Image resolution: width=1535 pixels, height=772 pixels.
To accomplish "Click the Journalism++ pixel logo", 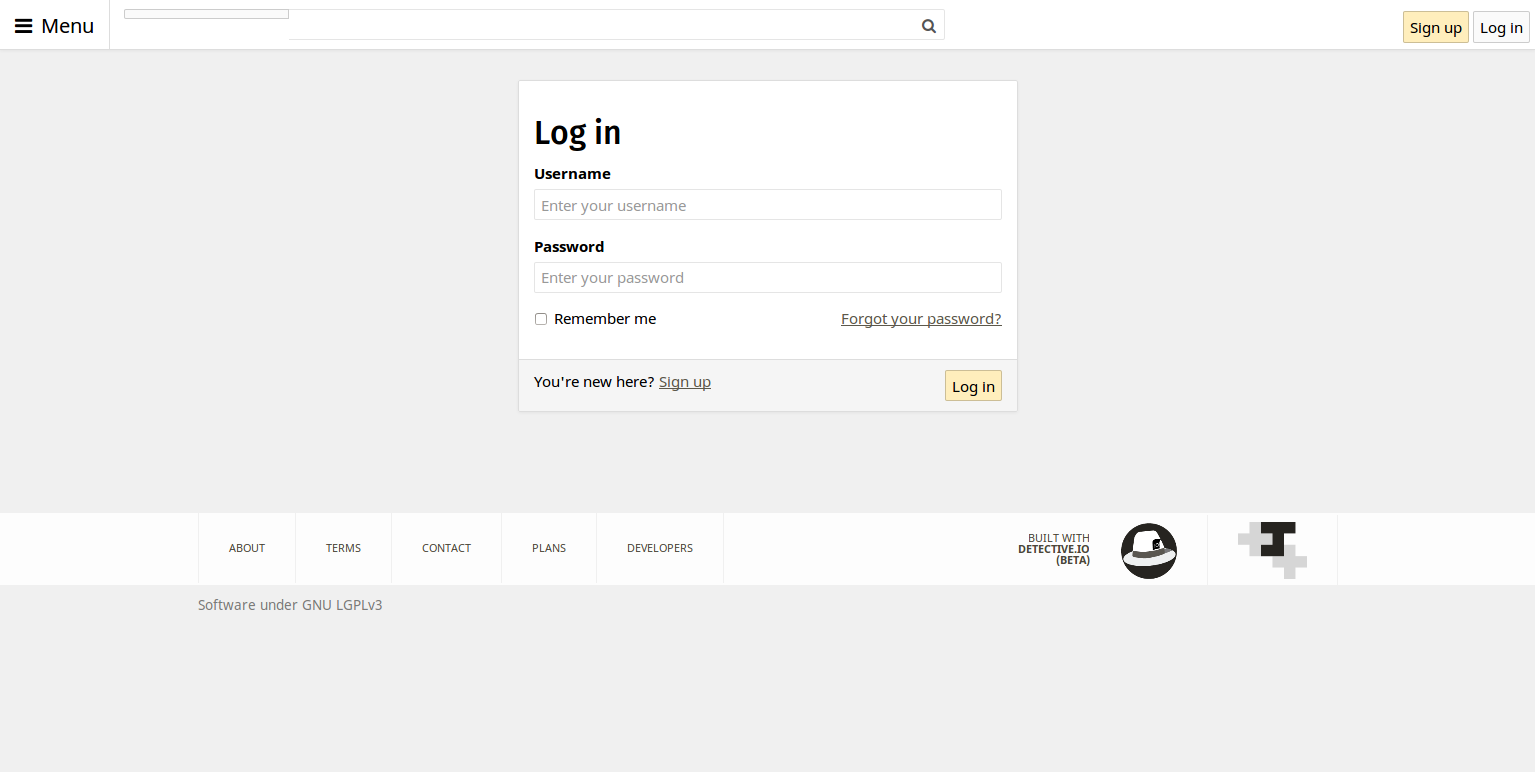I will pos(1271,549).
